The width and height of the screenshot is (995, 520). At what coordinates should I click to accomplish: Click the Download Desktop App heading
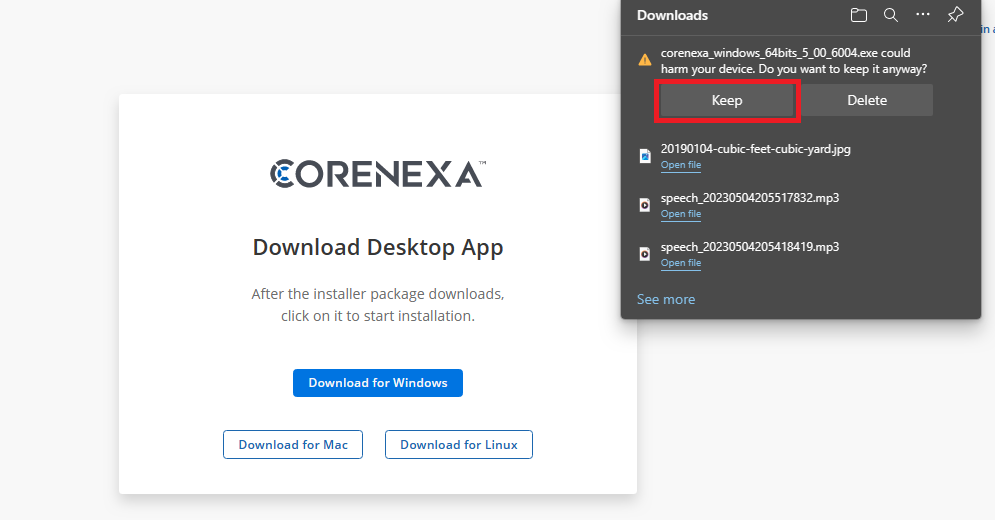(378, 247)
